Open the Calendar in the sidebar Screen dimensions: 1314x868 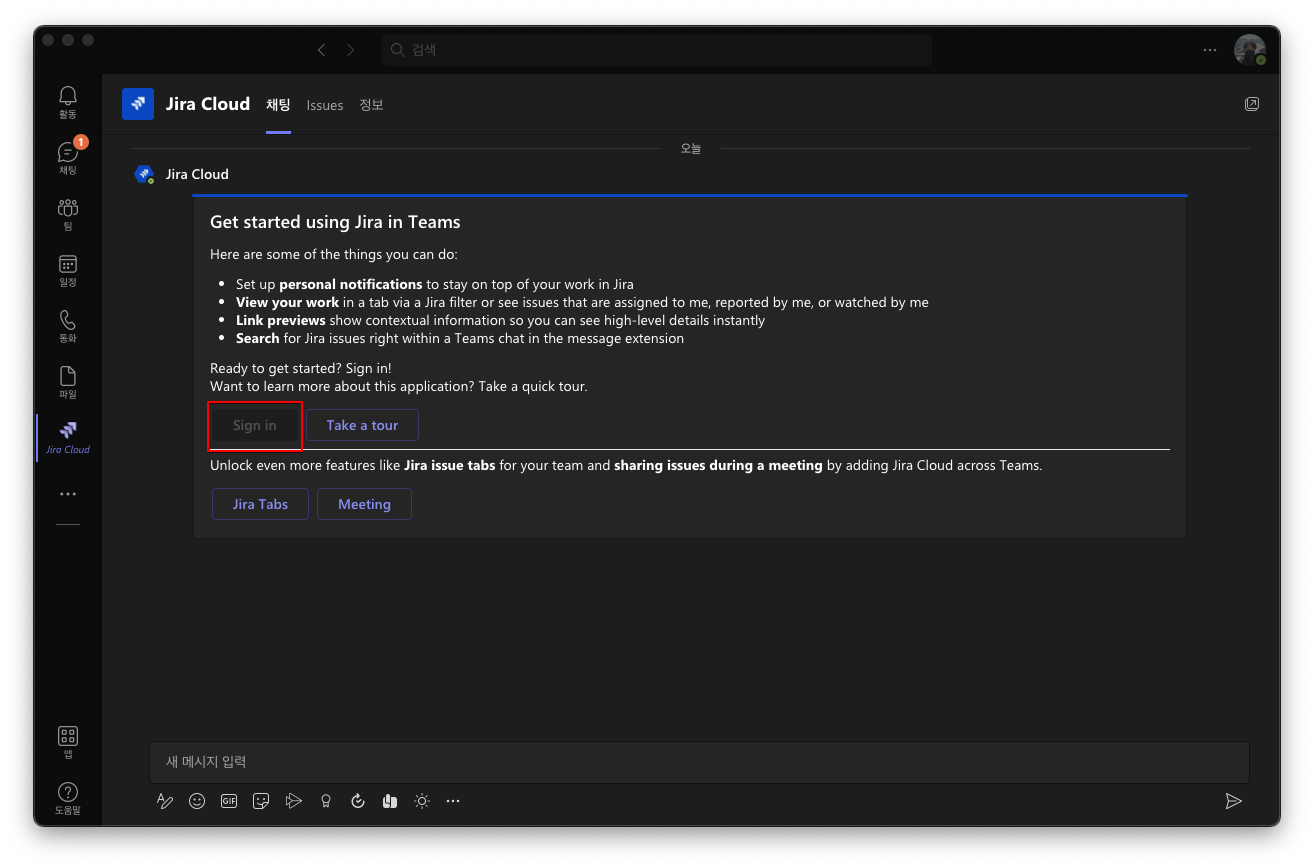(68, 270)
